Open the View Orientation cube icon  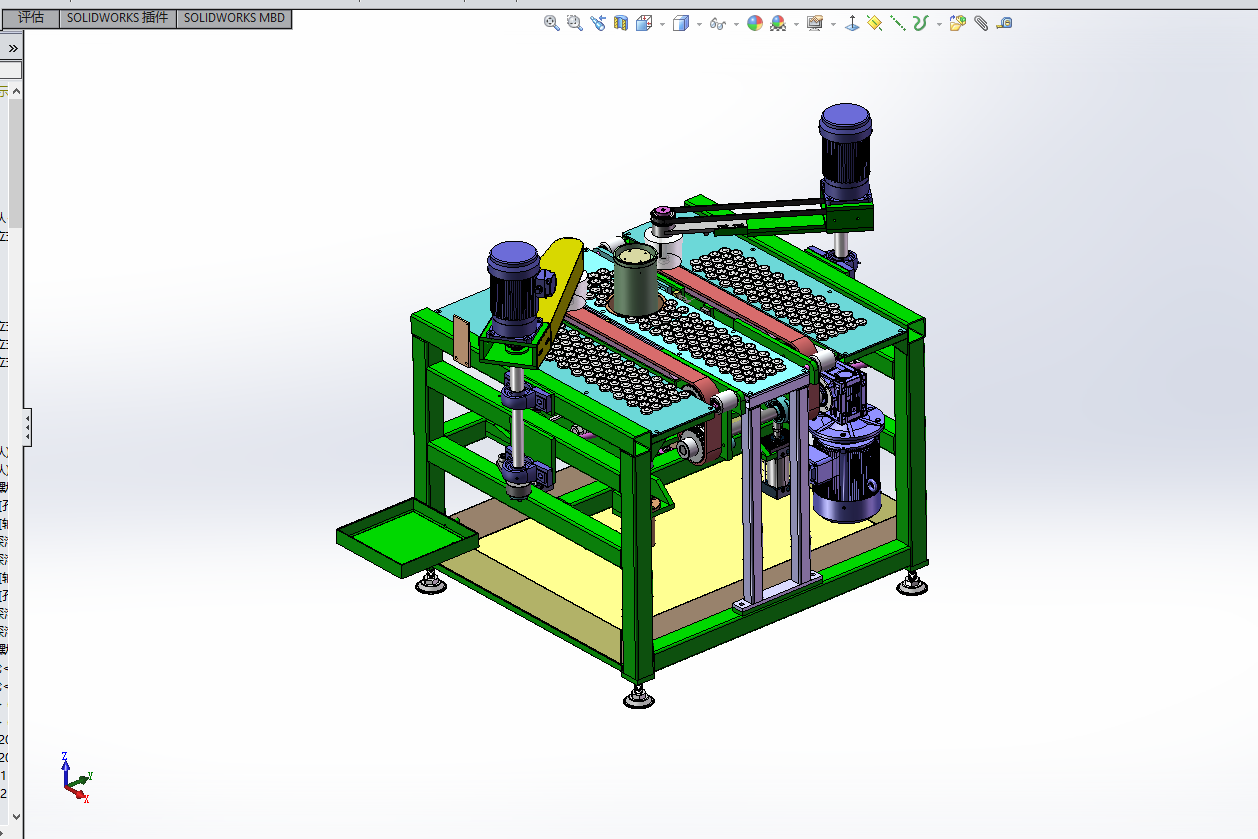[644, 23]
